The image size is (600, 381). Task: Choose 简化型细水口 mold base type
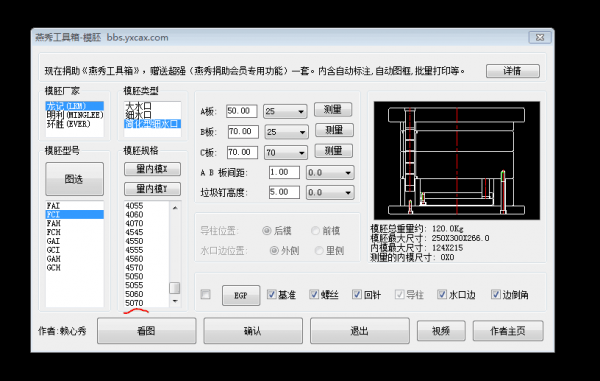pyautogui.click(x=152, y=124)
